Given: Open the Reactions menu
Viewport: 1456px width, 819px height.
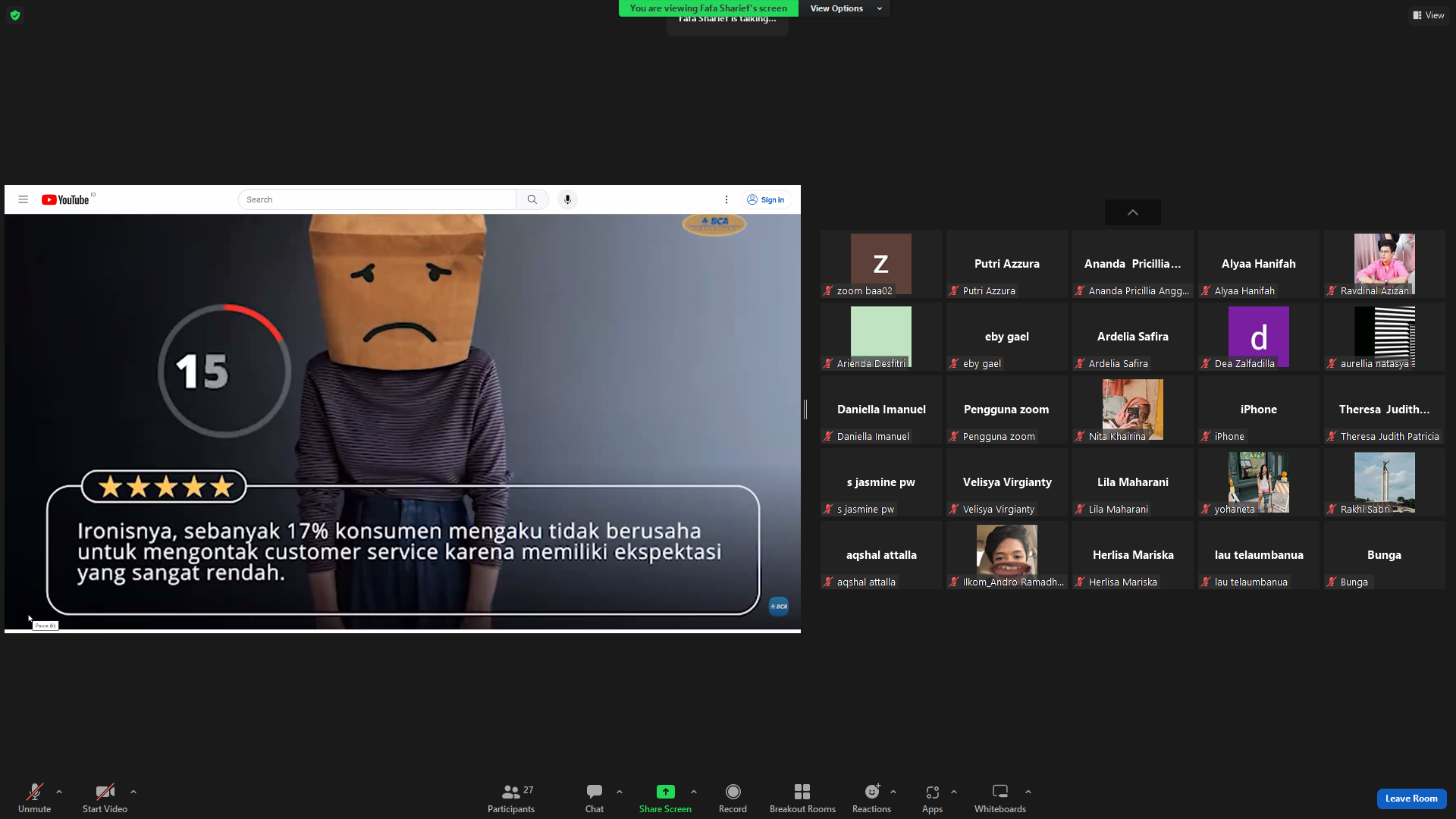Looking at the screenshot, I should coord(871,798).
